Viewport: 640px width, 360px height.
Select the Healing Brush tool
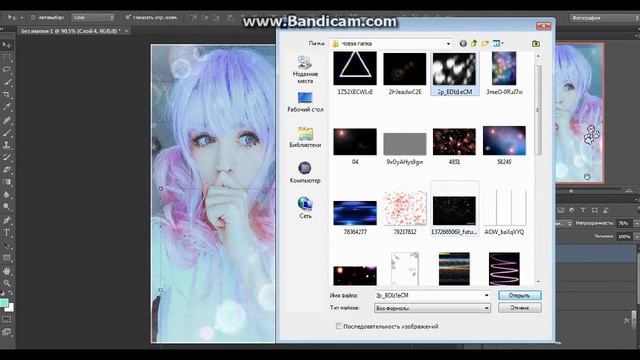pyautogui.click(x=7, y=120)
